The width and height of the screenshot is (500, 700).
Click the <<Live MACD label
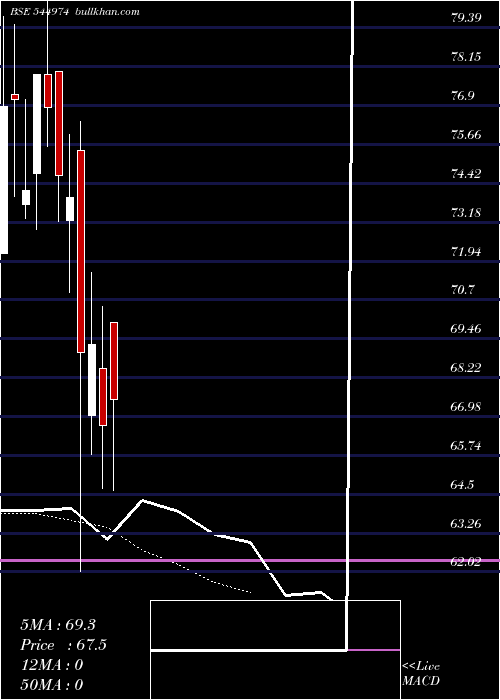click(x=421, y=674)
